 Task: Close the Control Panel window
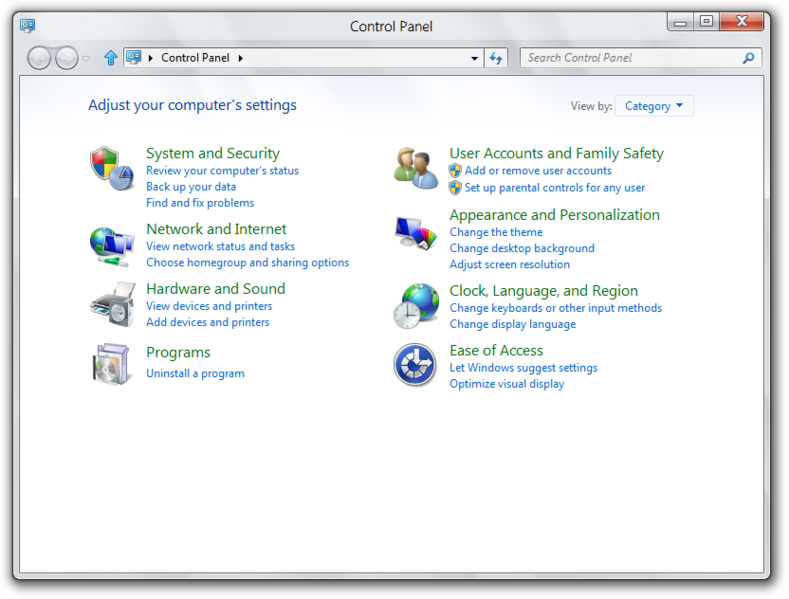742,22
